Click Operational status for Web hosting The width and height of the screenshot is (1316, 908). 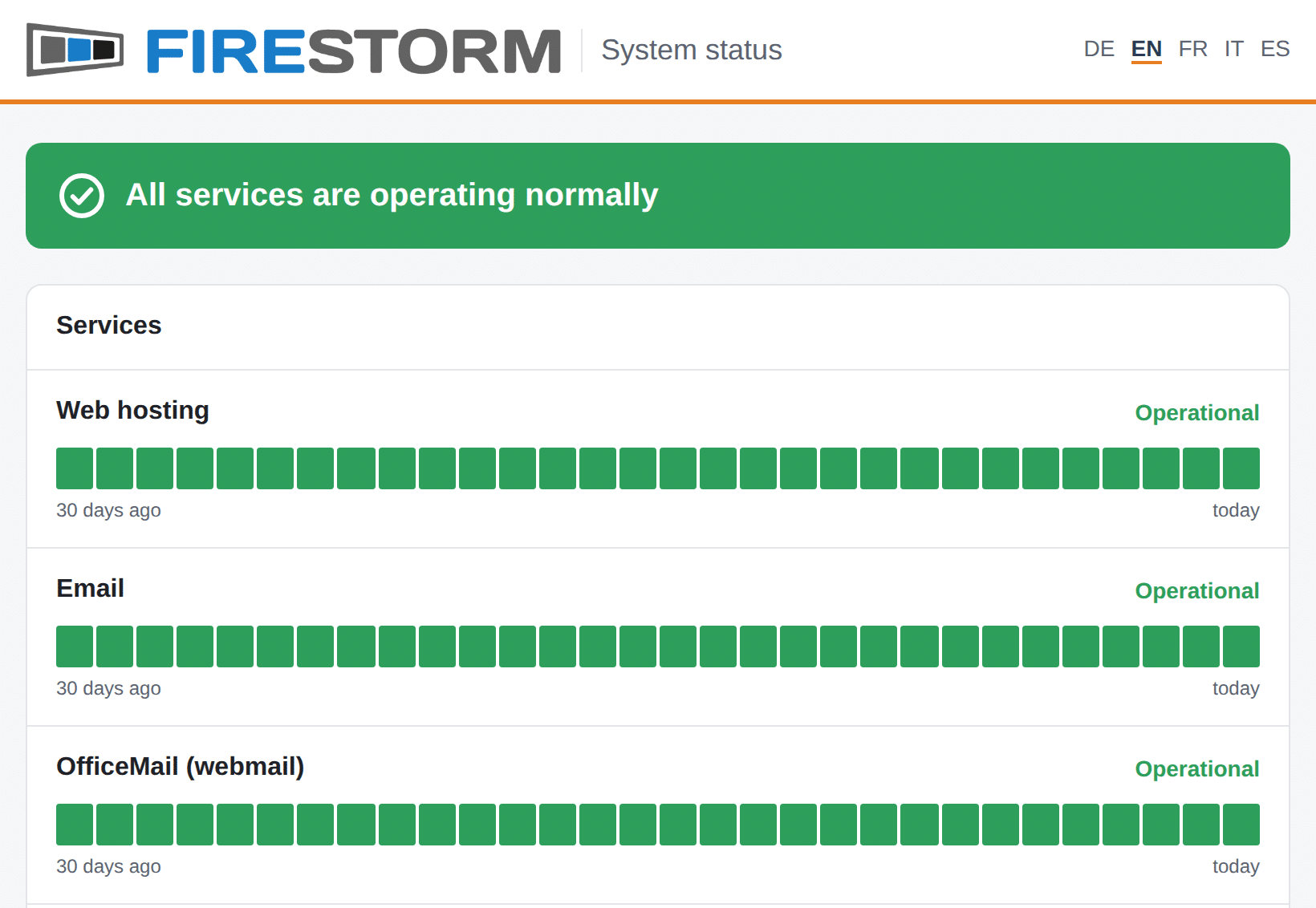(1196, 413)
